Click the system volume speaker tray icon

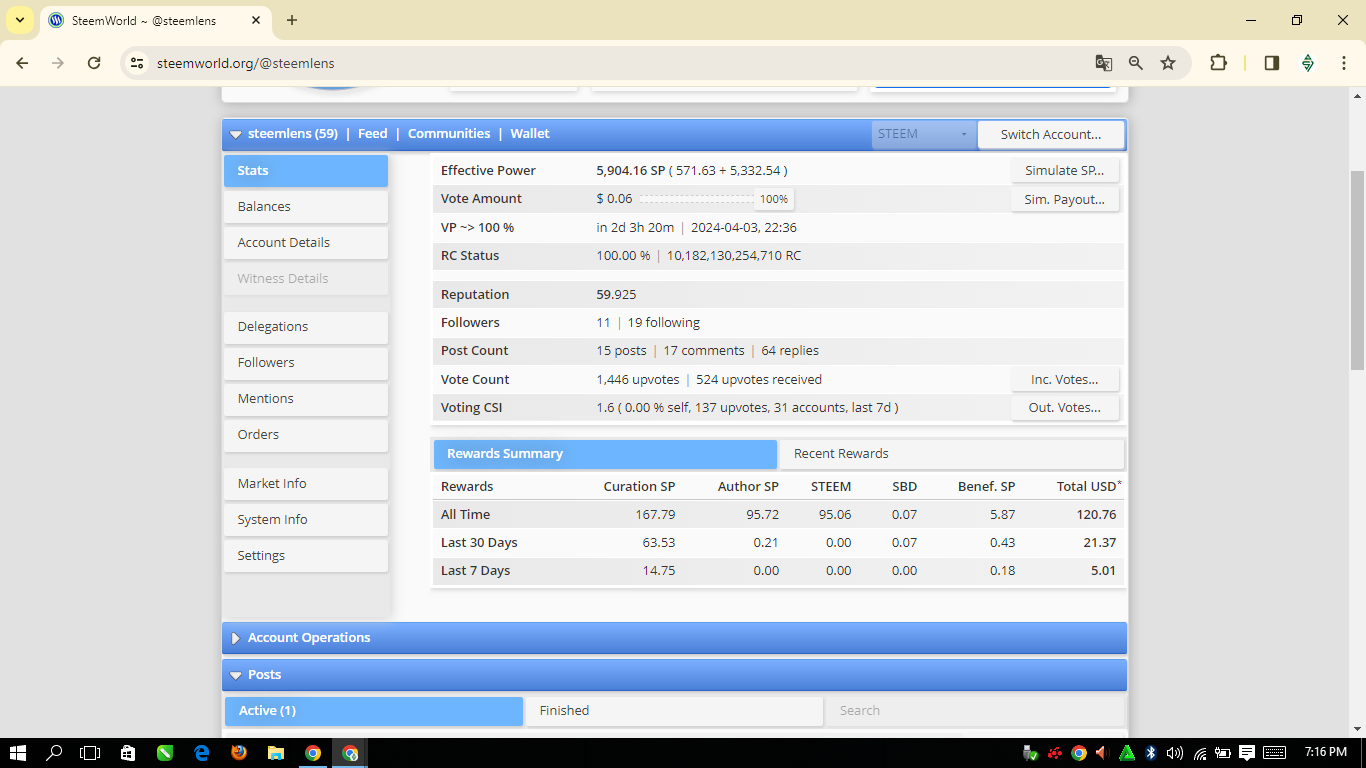pos(1175,753)
